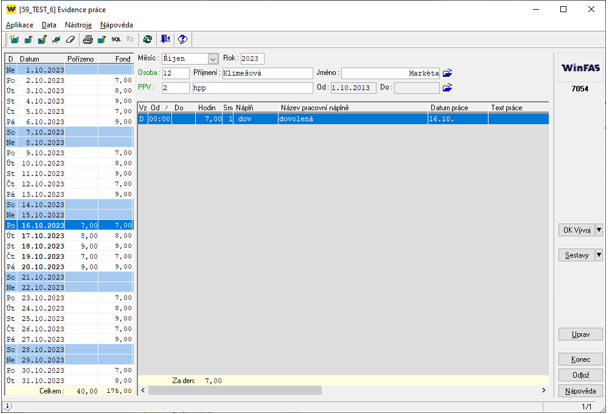Open the Nápověda menu

116,25
